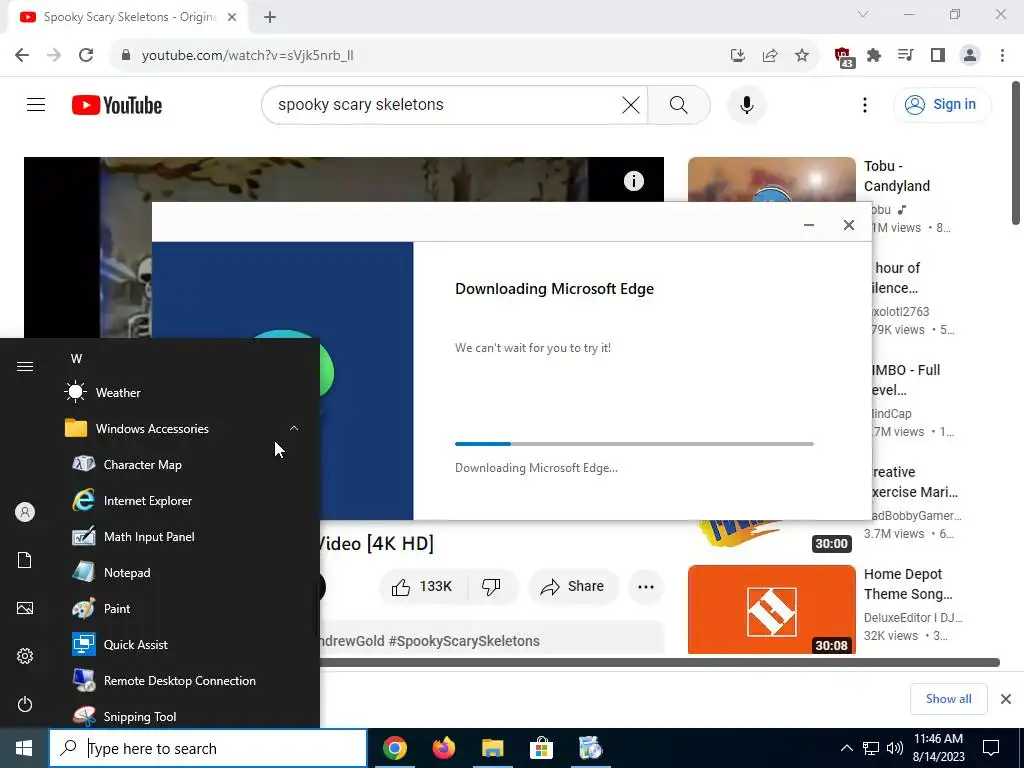Open Chrome profile avatar
This screenshot has height=768, width=1024.
[x=970, y=56]
